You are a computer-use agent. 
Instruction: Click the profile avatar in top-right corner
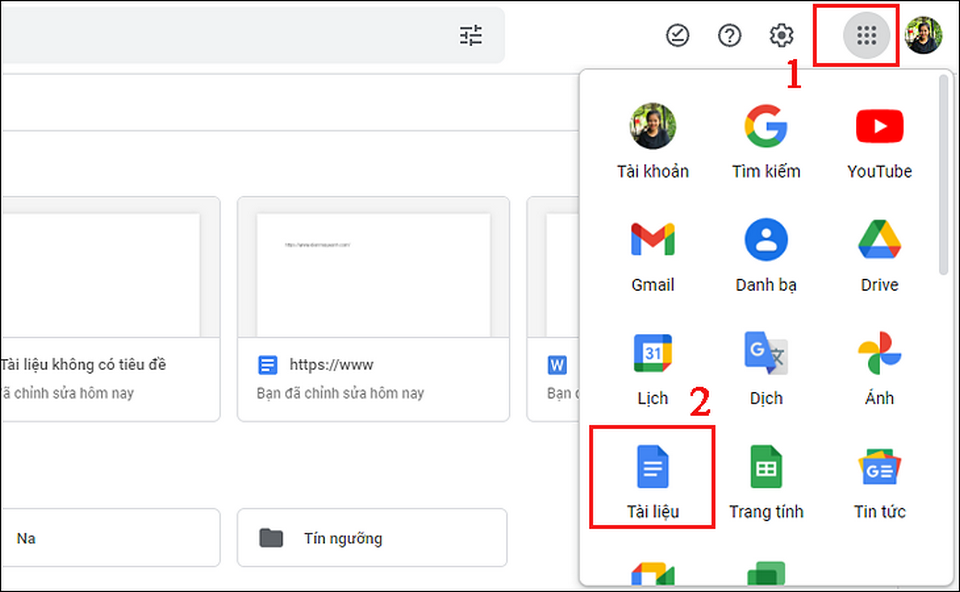(x=923, y=36)
